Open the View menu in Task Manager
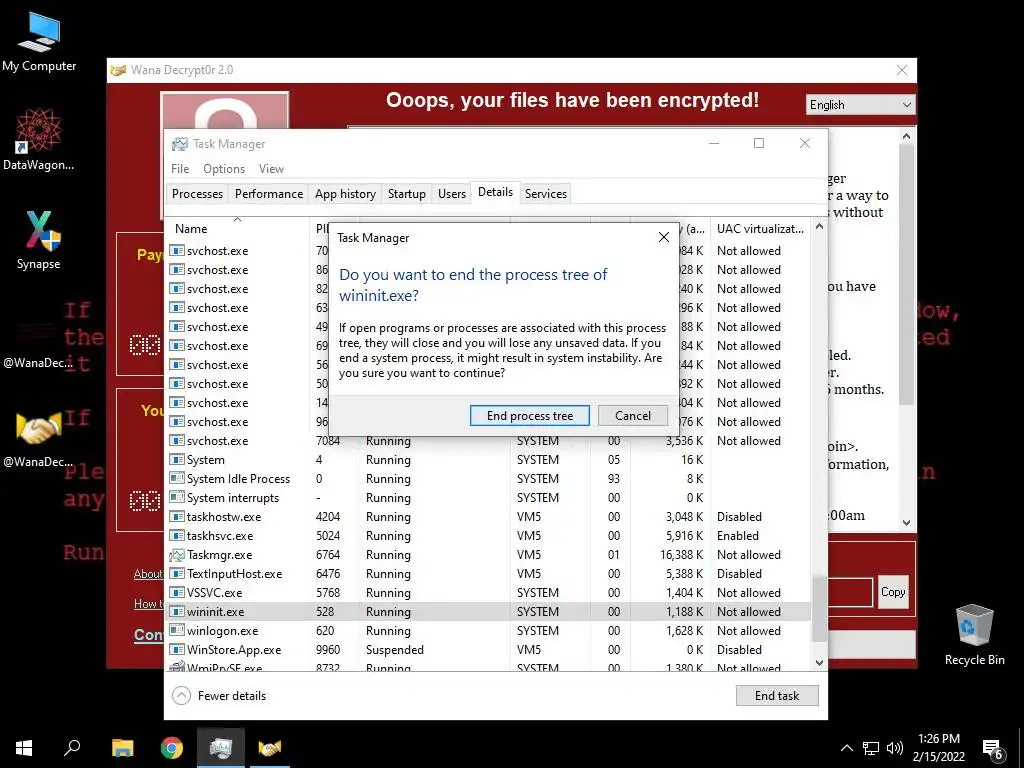 (x=271, y=168)
